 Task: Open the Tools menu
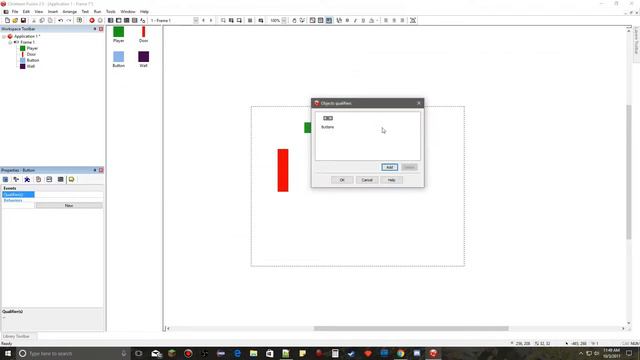coord(111,12)
